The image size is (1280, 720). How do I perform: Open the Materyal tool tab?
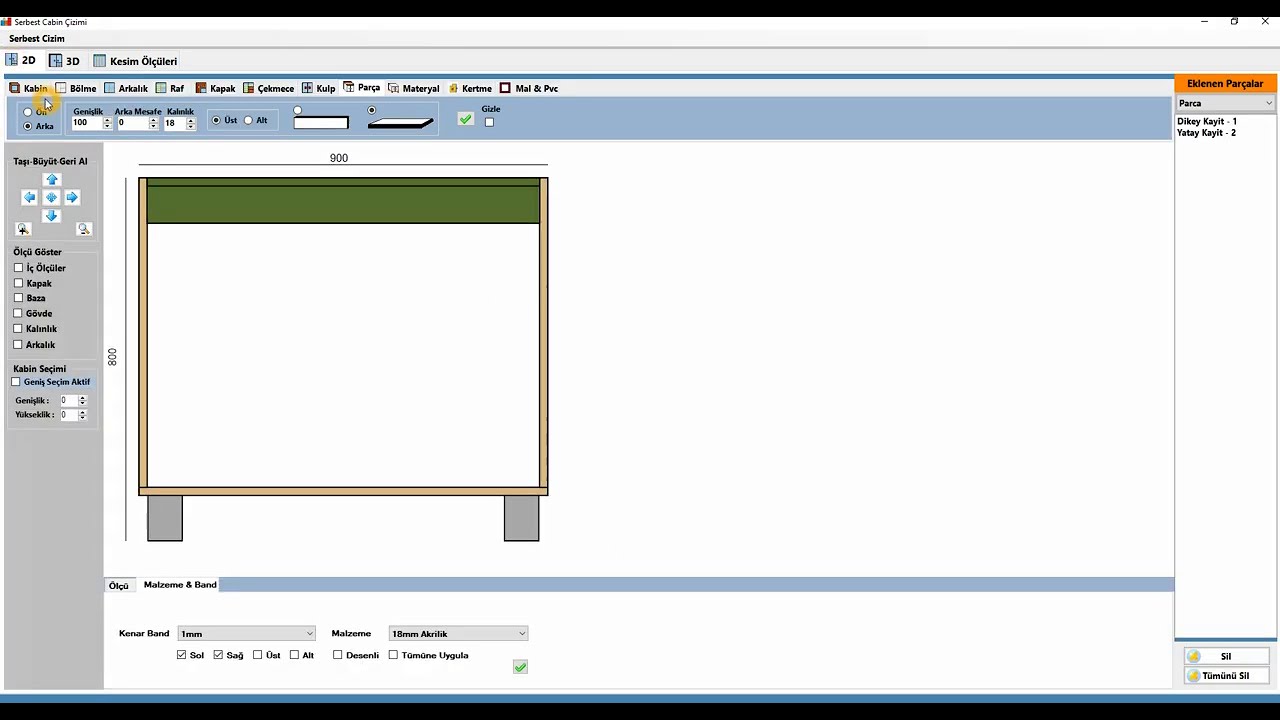click(x=414, y=89)
